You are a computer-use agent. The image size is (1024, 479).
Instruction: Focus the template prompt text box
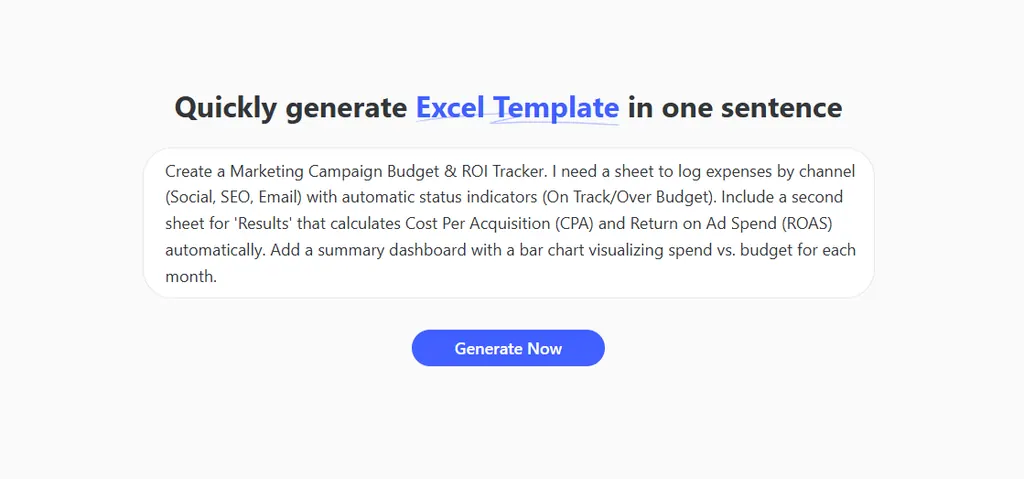[508, 223]
